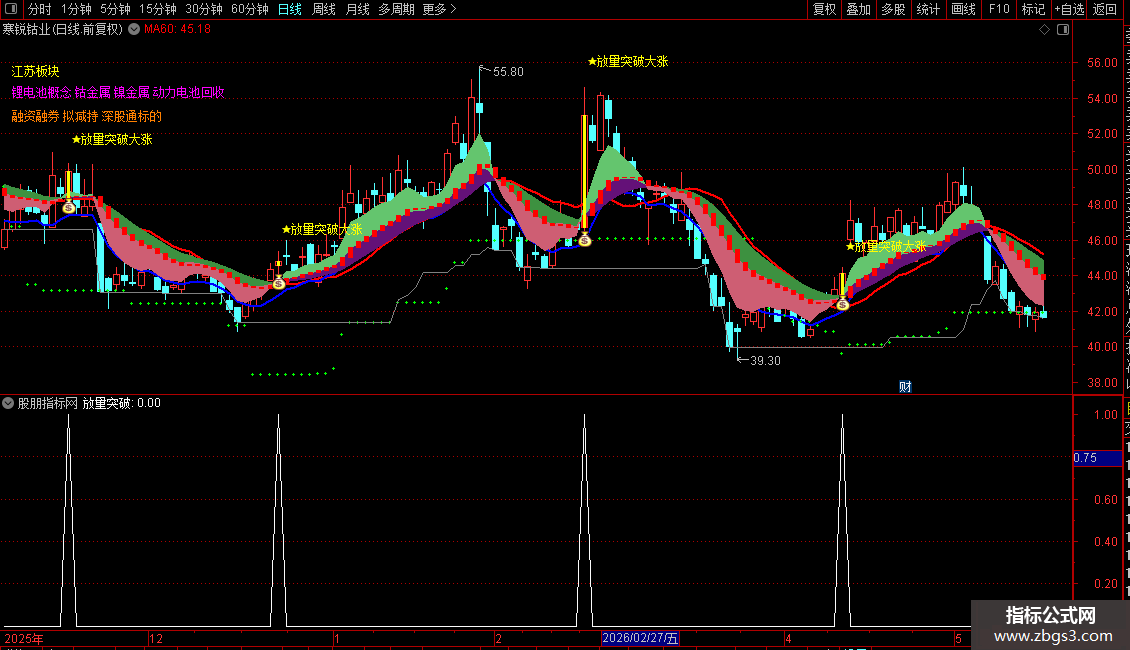Click the 财 finance marker icon
Viewport: 1130px width, 650px height.
pos(905,387)
